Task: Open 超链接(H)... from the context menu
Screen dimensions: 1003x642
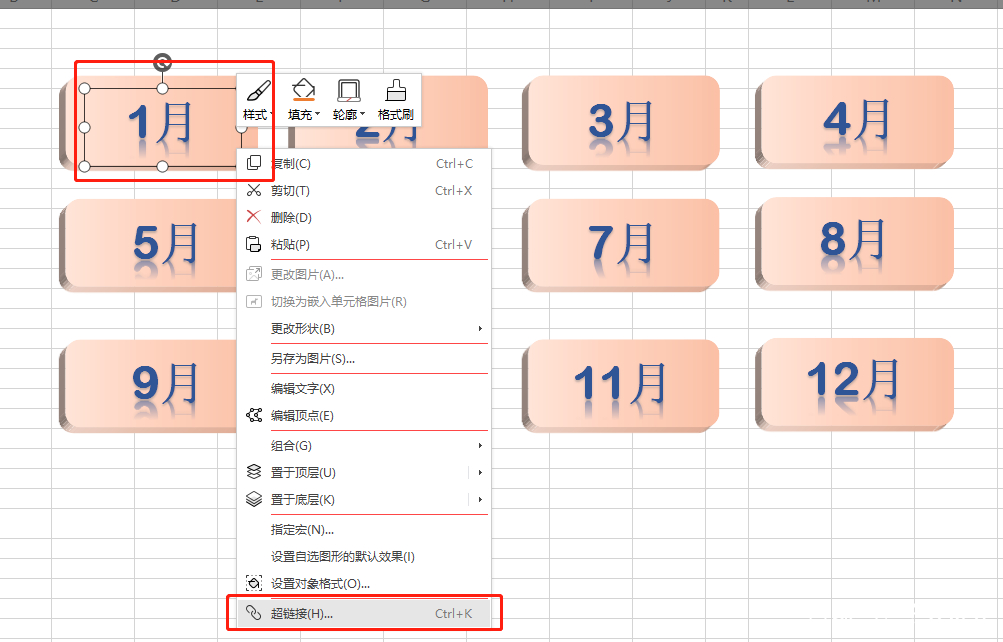Action: [x=363, y=613]
